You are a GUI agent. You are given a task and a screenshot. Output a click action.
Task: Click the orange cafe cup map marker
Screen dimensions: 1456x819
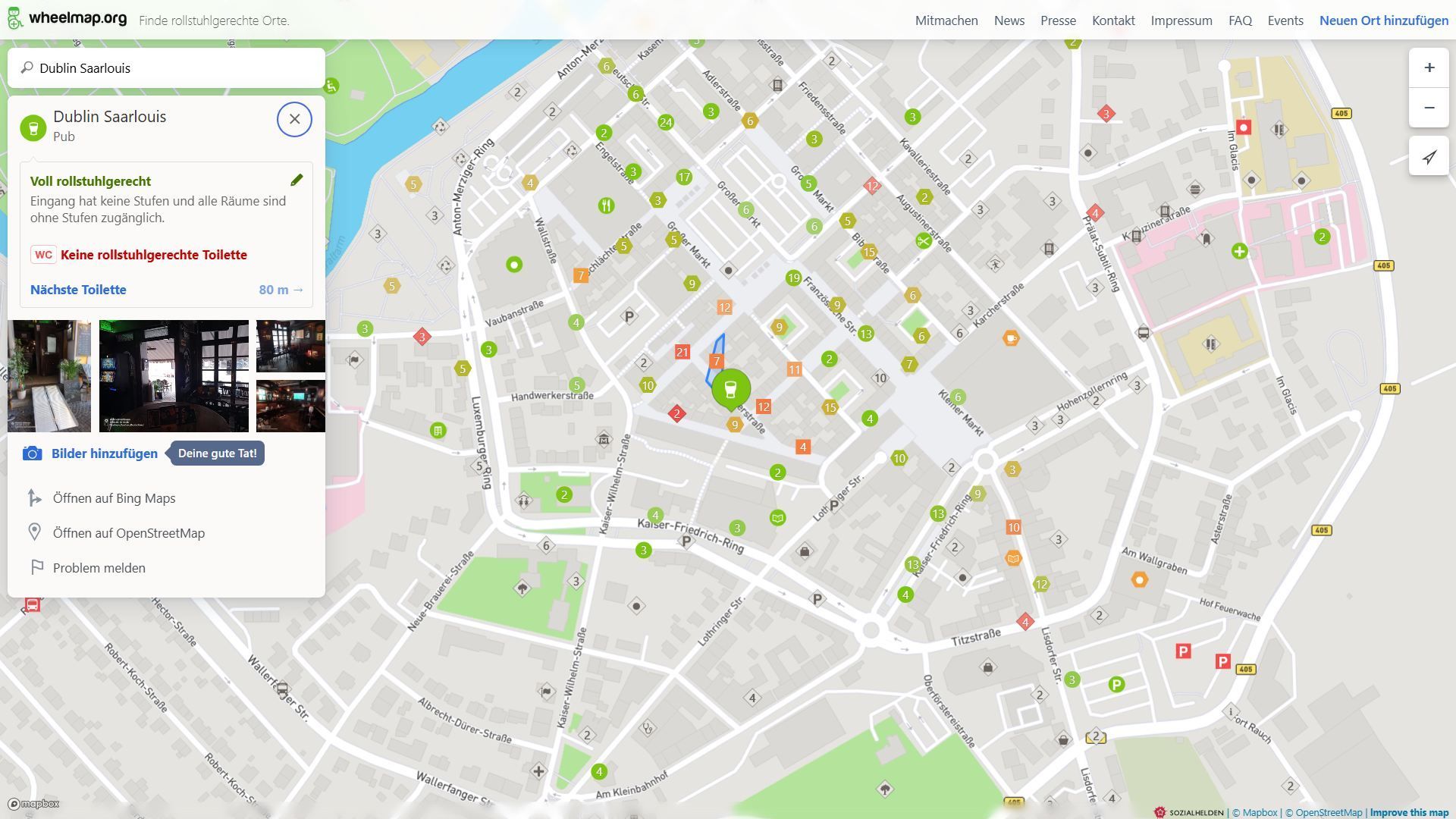coord(1010,338)
